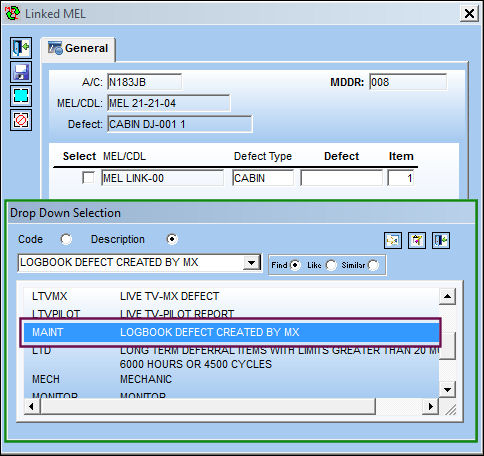Image resolution: width=484 pixels, height=456 pixels.
Task: Click the exit door icon in left sidebar
Action: [21, 48]
